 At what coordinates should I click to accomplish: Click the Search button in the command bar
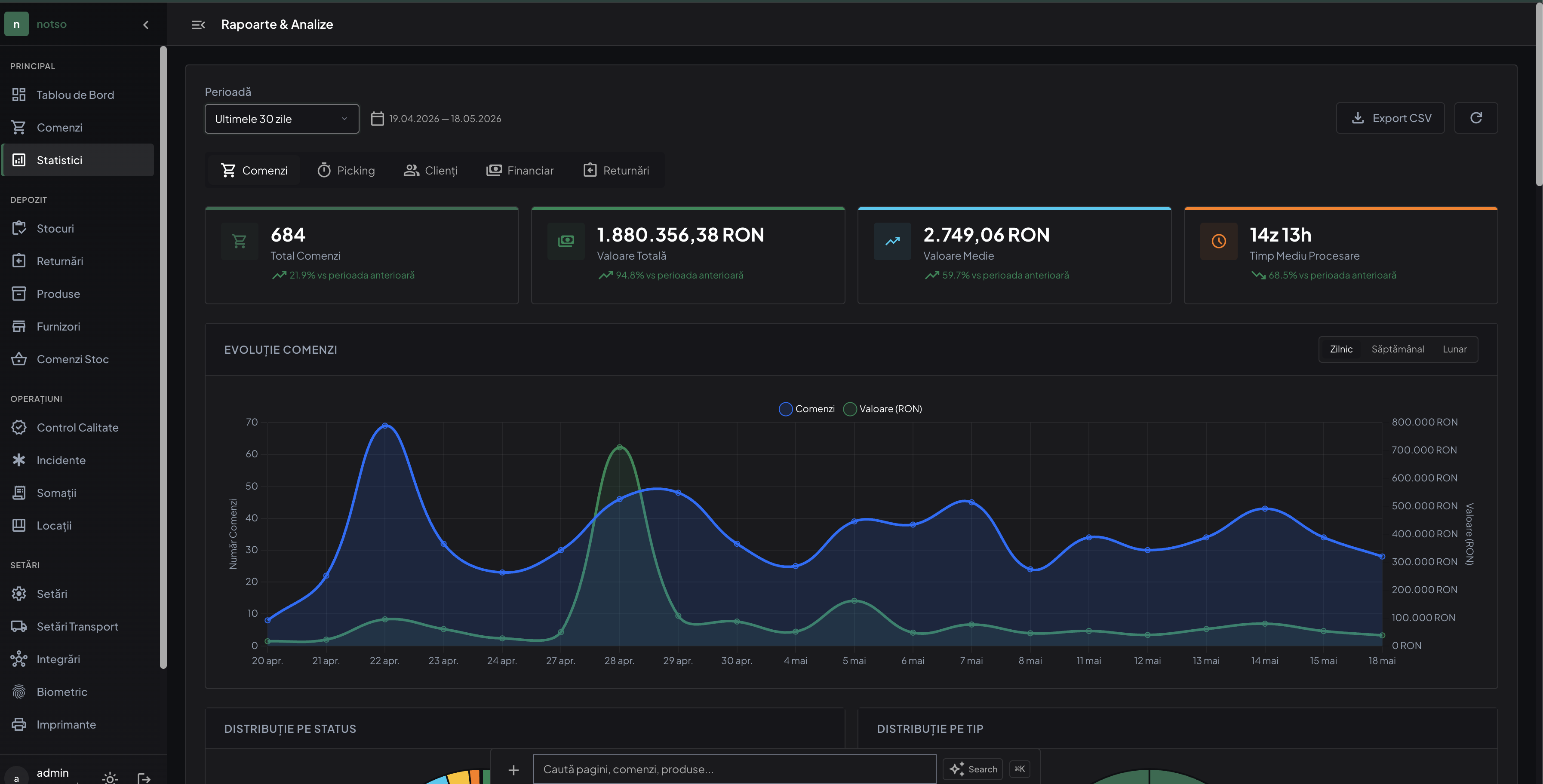tap(973, 769)
